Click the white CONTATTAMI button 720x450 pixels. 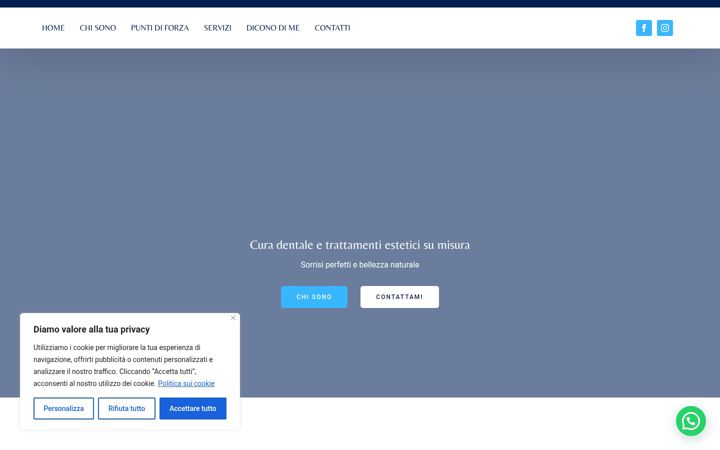pyautogui.click(x=399, y=297)
